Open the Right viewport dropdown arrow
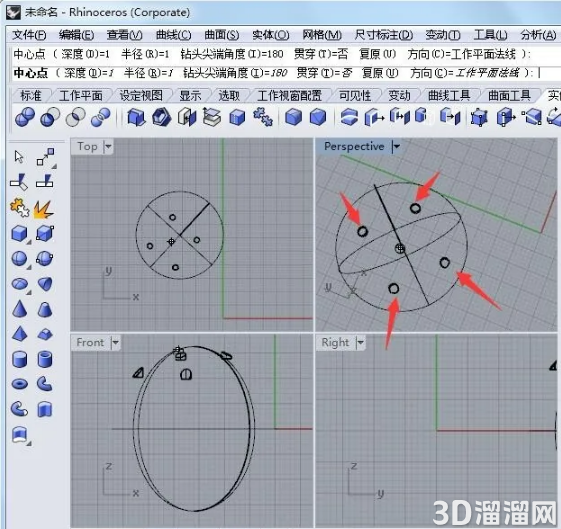Image resolution: width=561 pixels, height=529 pixels. tap(360, 342)
